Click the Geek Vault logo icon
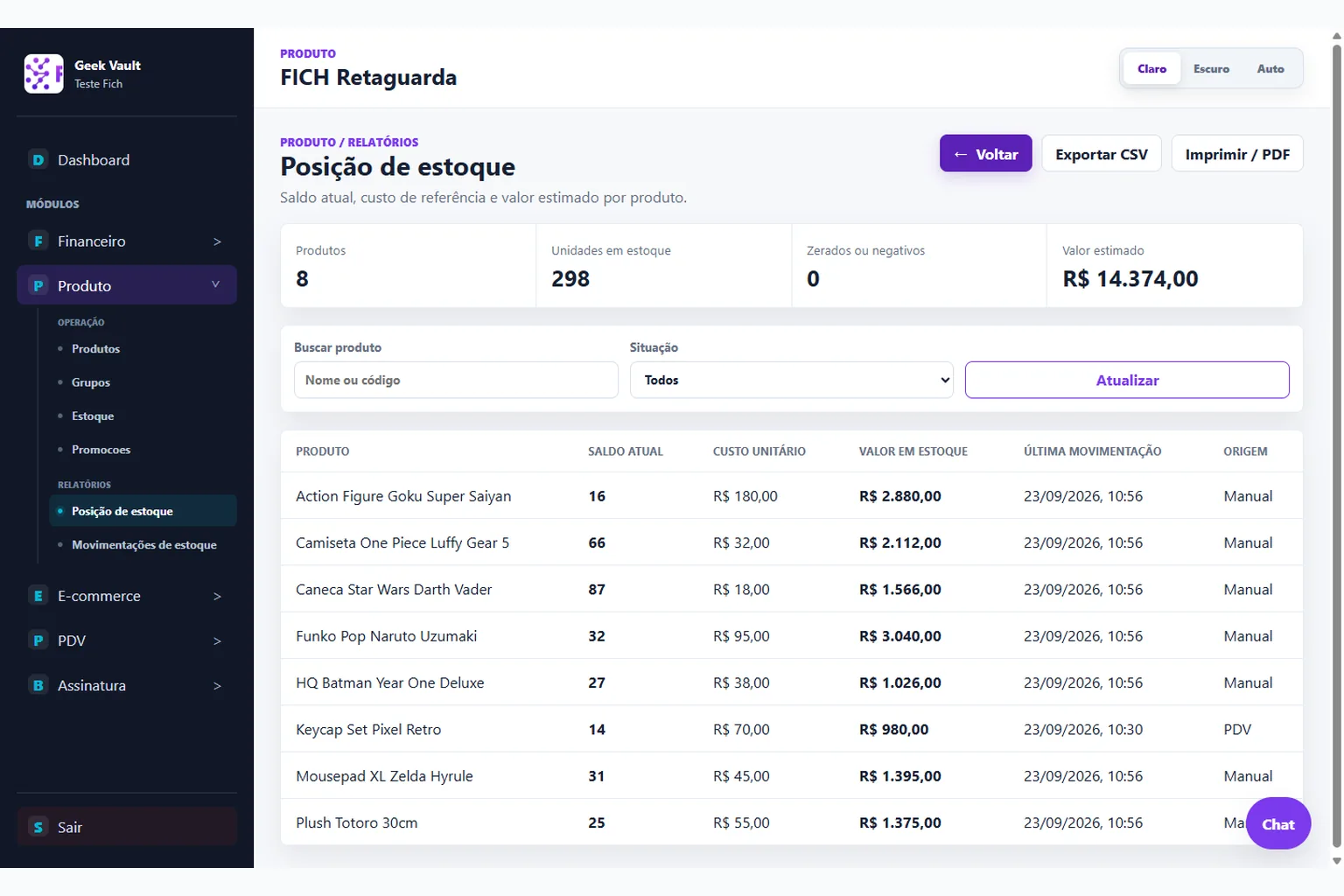This screenshot has width=1344, height=896. click(44, 73)
